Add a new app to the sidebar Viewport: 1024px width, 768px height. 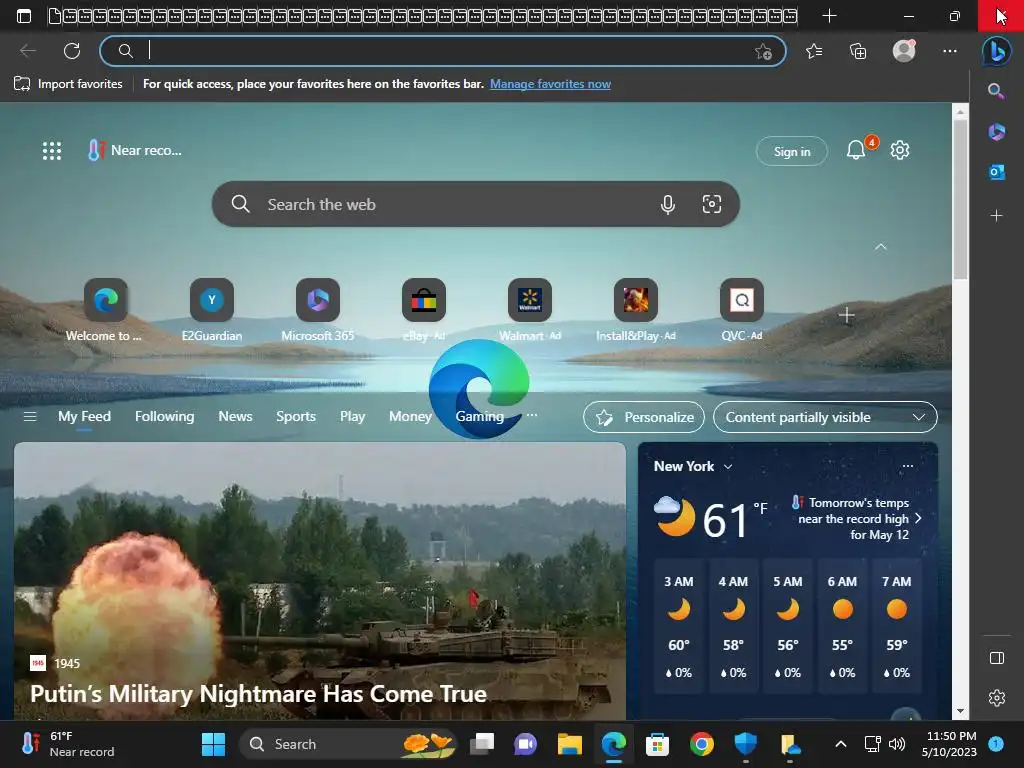coord(996,215)
